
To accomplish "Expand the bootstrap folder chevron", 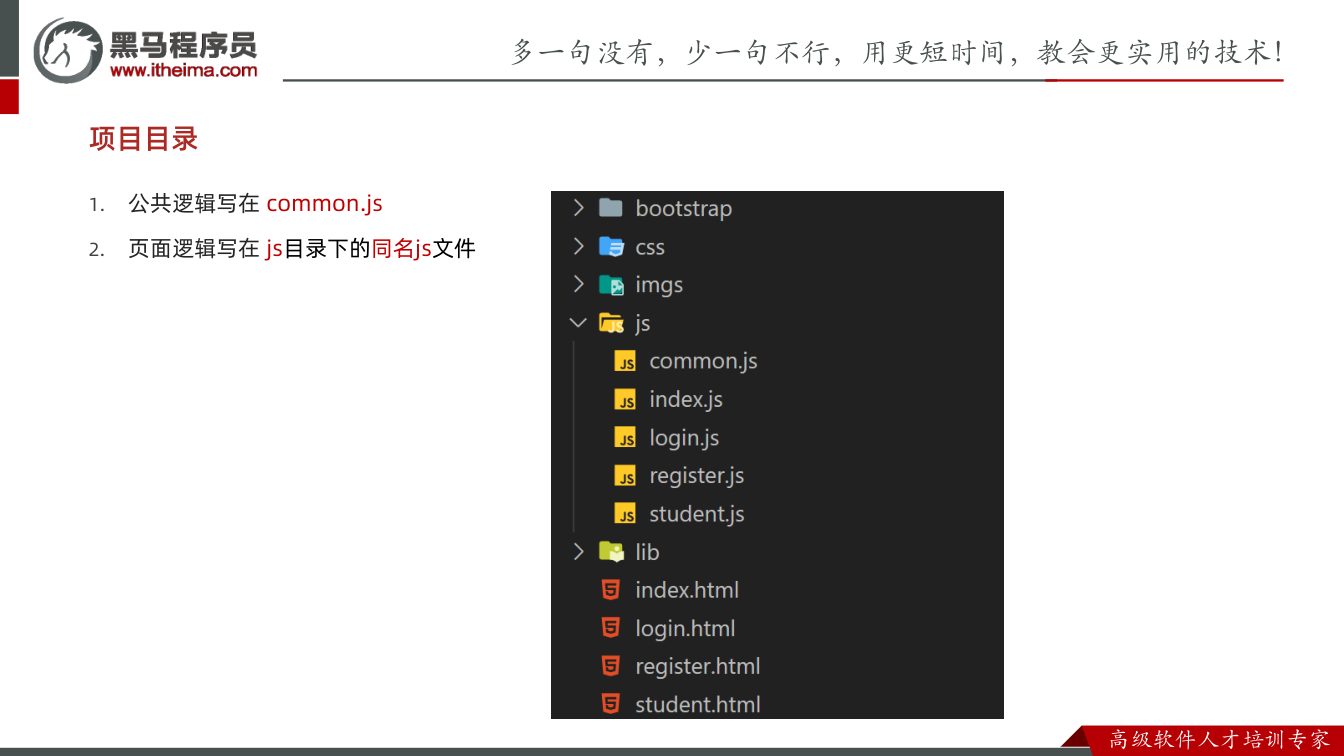I will tap(578, 208).
